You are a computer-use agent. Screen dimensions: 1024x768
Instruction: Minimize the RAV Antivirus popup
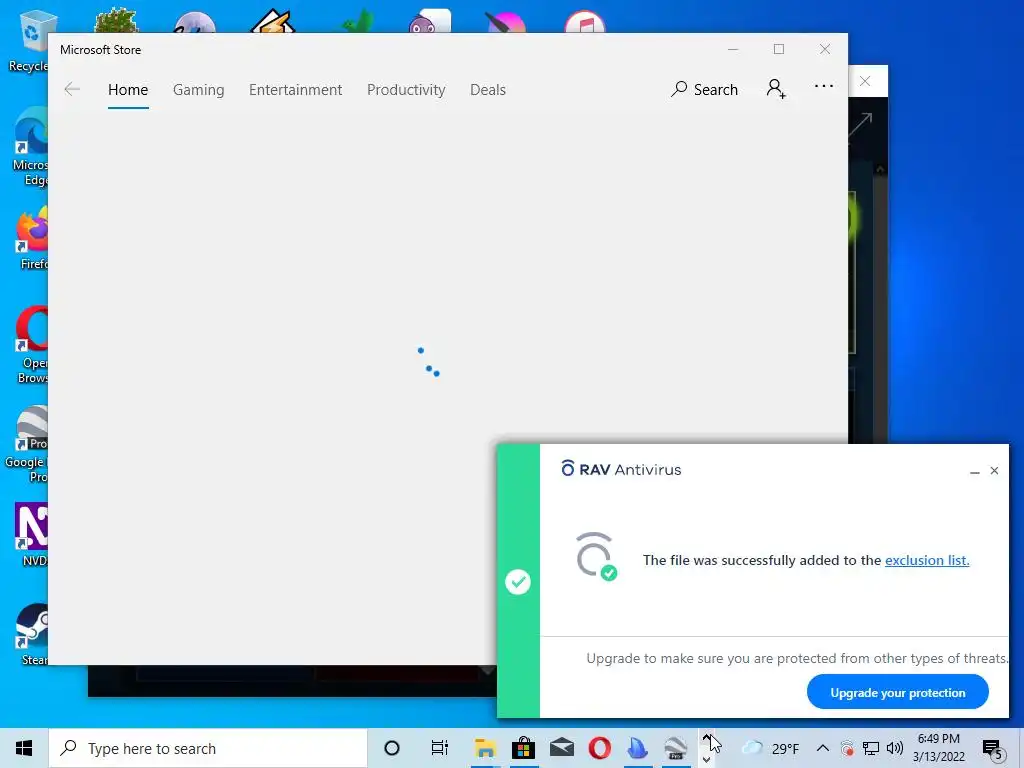coord(974,471)
